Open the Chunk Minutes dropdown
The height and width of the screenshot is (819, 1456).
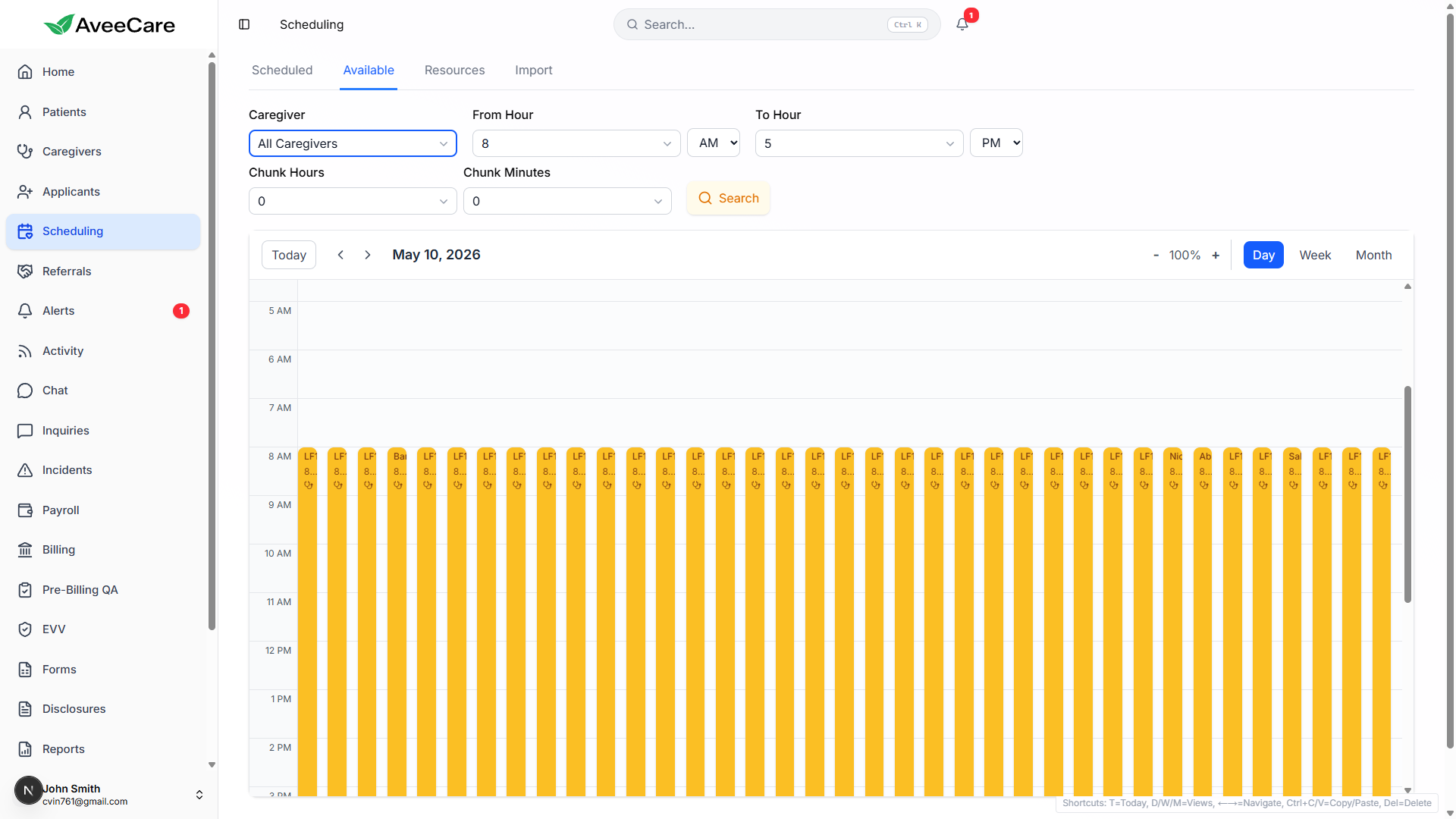pyautogui.click(x=567, y=201)
